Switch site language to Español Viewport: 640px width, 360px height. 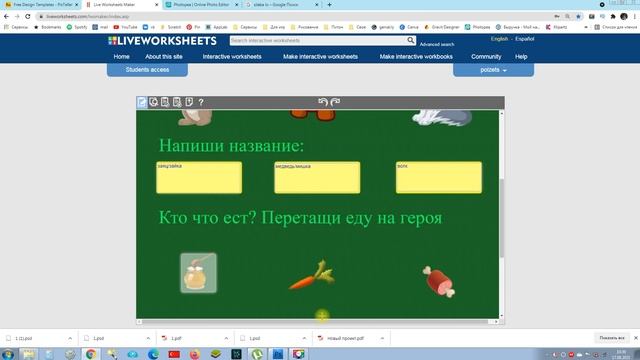point(524,39)
